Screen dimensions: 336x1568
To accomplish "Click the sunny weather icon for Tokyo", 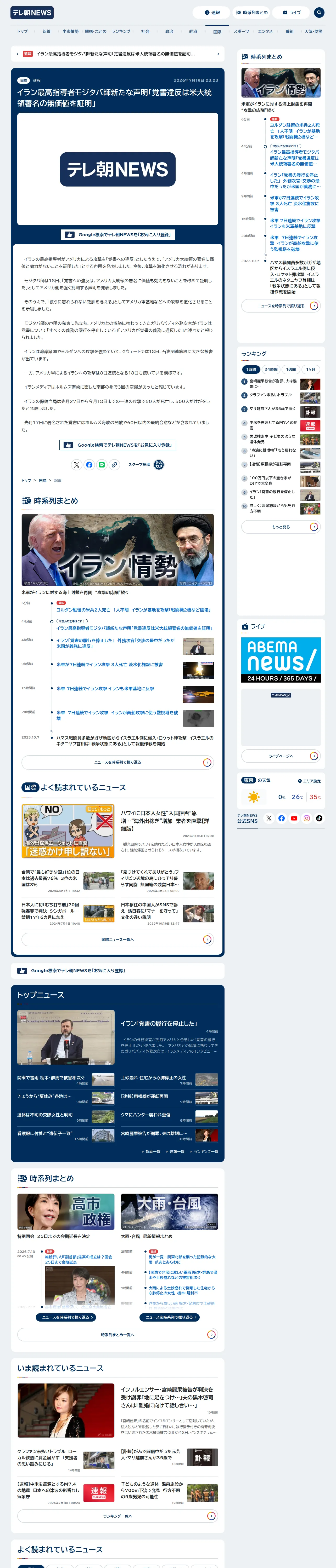I will (x=254, y=797).
